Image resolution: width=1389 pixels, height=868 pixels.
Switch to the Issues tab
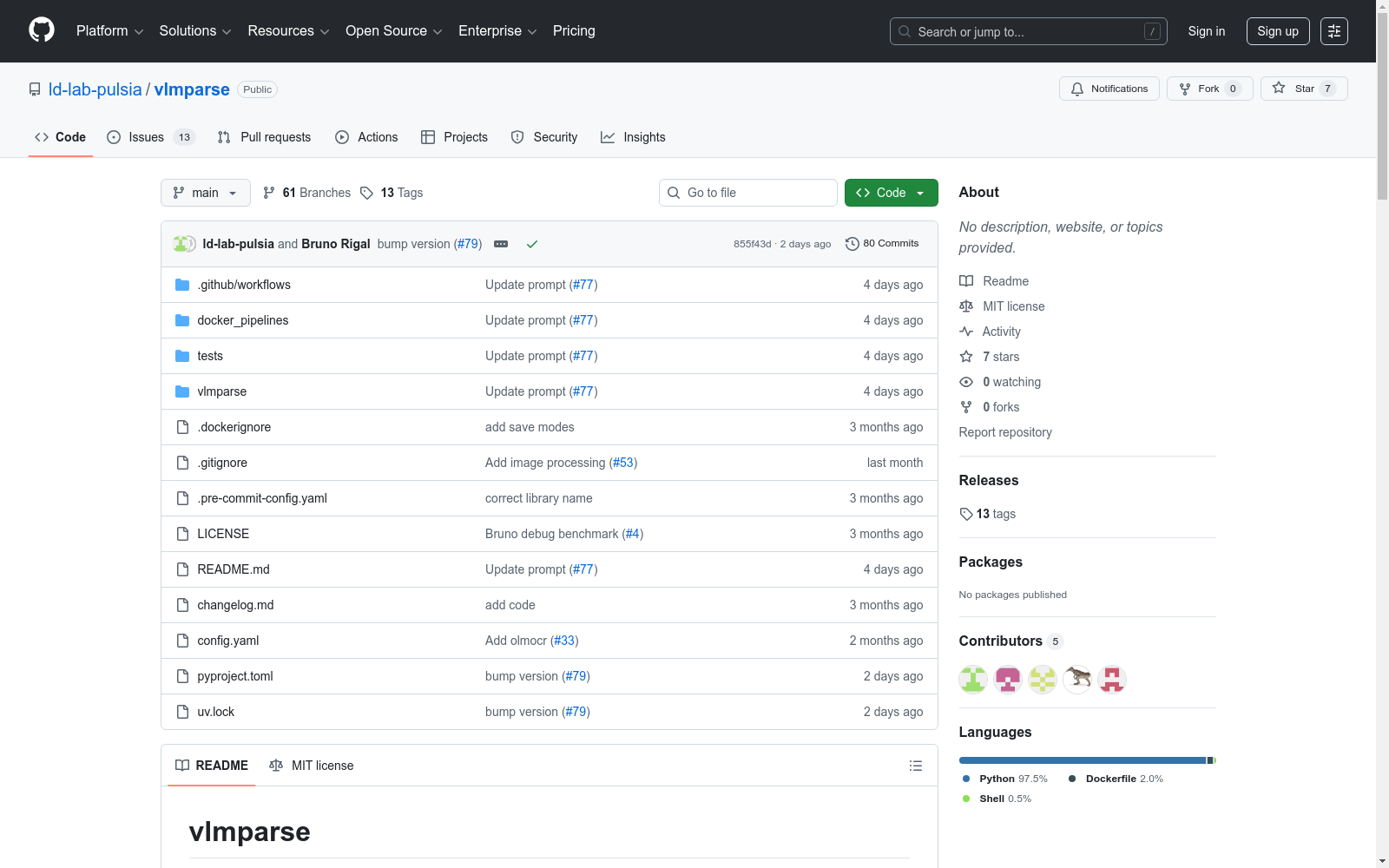point(150,137)
